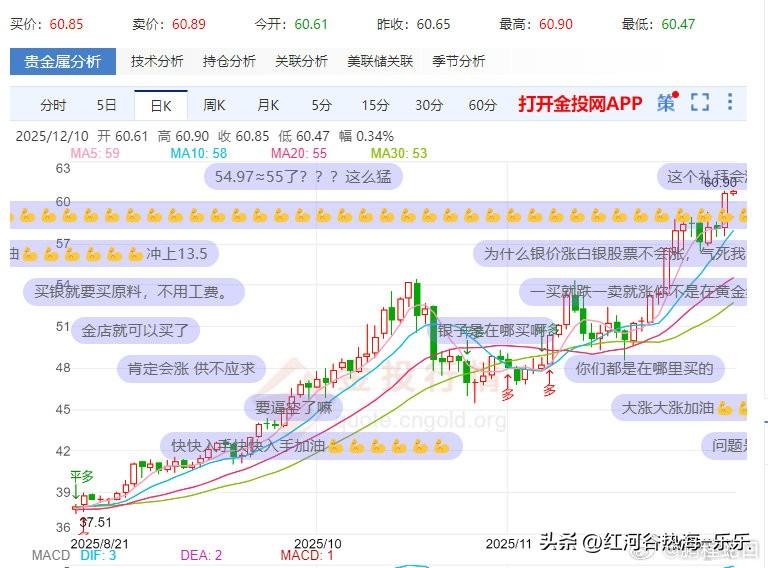
Task: Click the 打开金投网APP link
Action: pyautogui.click(x=580, y=104)
